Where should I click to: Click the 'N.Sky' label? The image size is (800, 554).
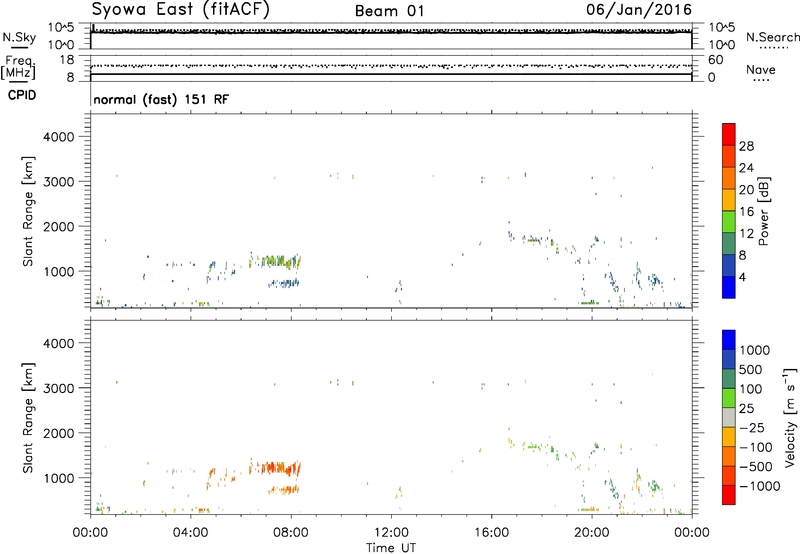[19, 37]
